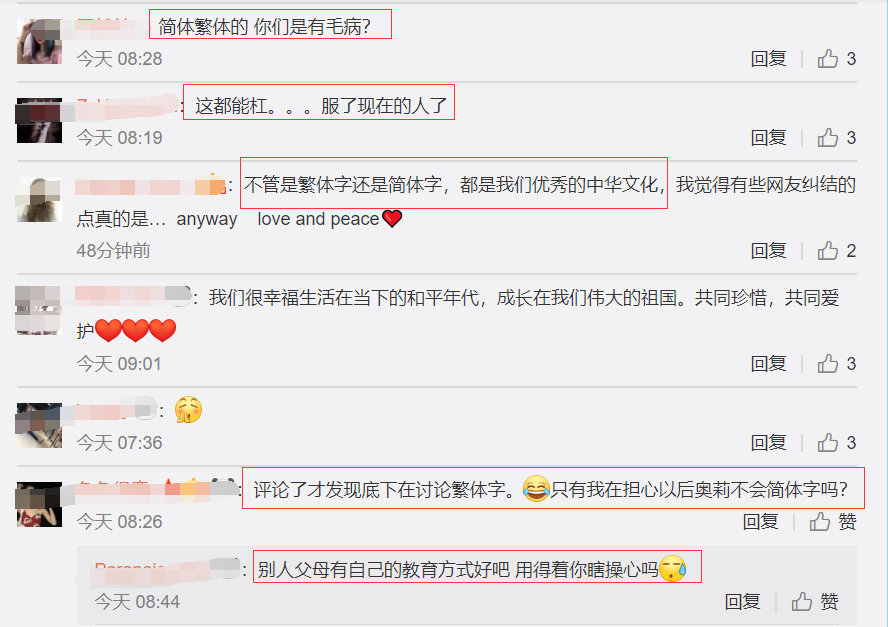Click 回复 on the 48分钟前 comment
Image resolution: width=888 pixels, height=627 pixels.
769,251
